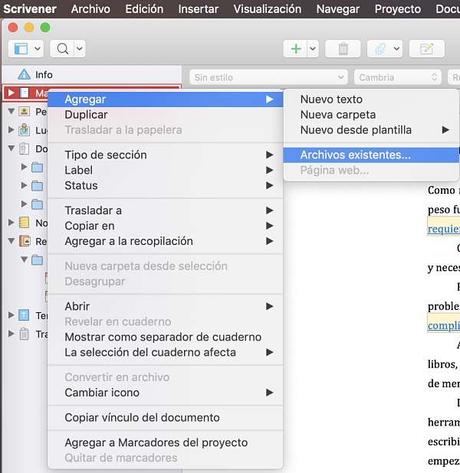The width and height of the screenshot is (460, 473).
Task: Click the yellow Notes icon in binder
Action: (24, 222)
